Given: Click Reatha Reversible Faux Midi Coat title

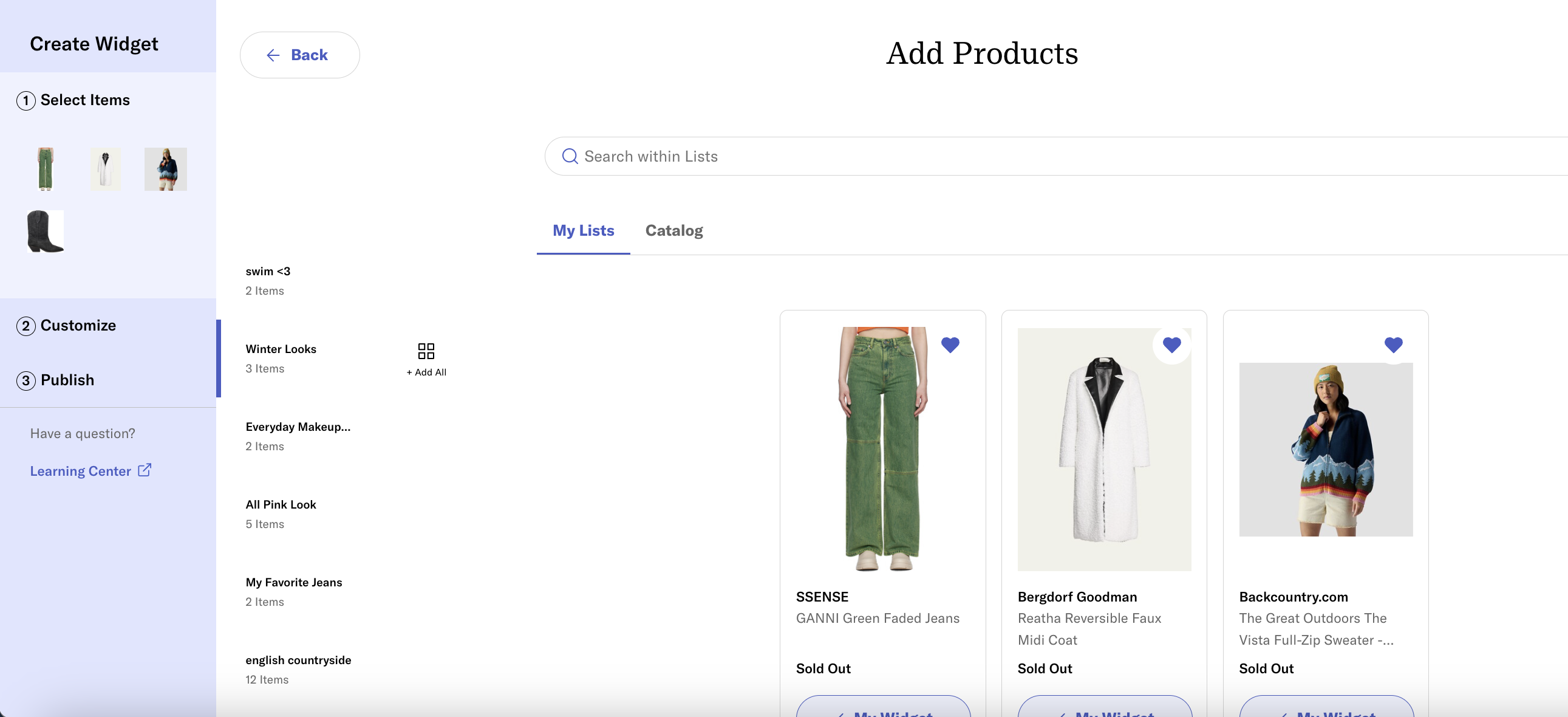Looking at the screenshot, I should [1089, 630].
